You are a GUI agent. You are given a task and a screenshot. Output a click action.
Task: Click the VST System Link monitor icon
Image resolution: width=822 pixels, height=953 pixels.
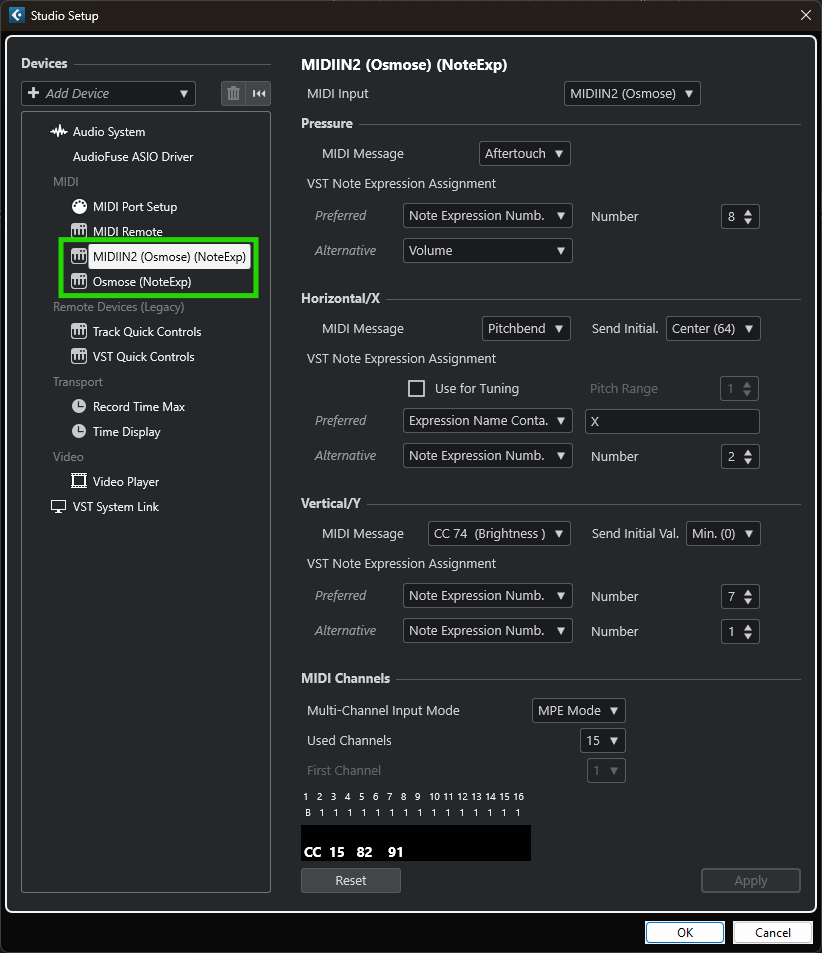tap(59, 507)
